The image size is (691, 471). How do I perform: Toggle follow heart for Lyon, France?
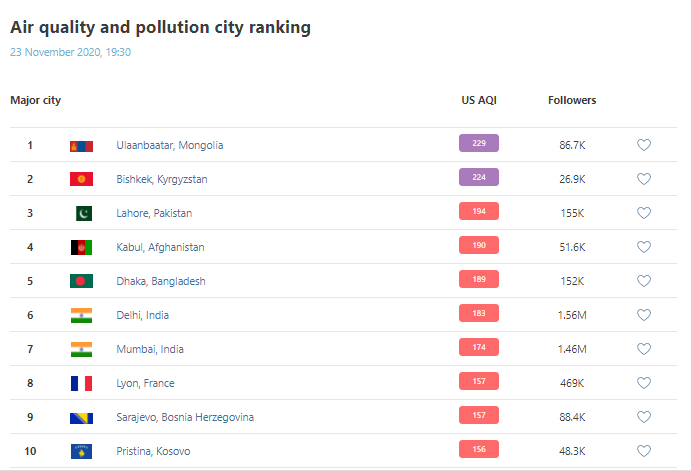(644, 384)
